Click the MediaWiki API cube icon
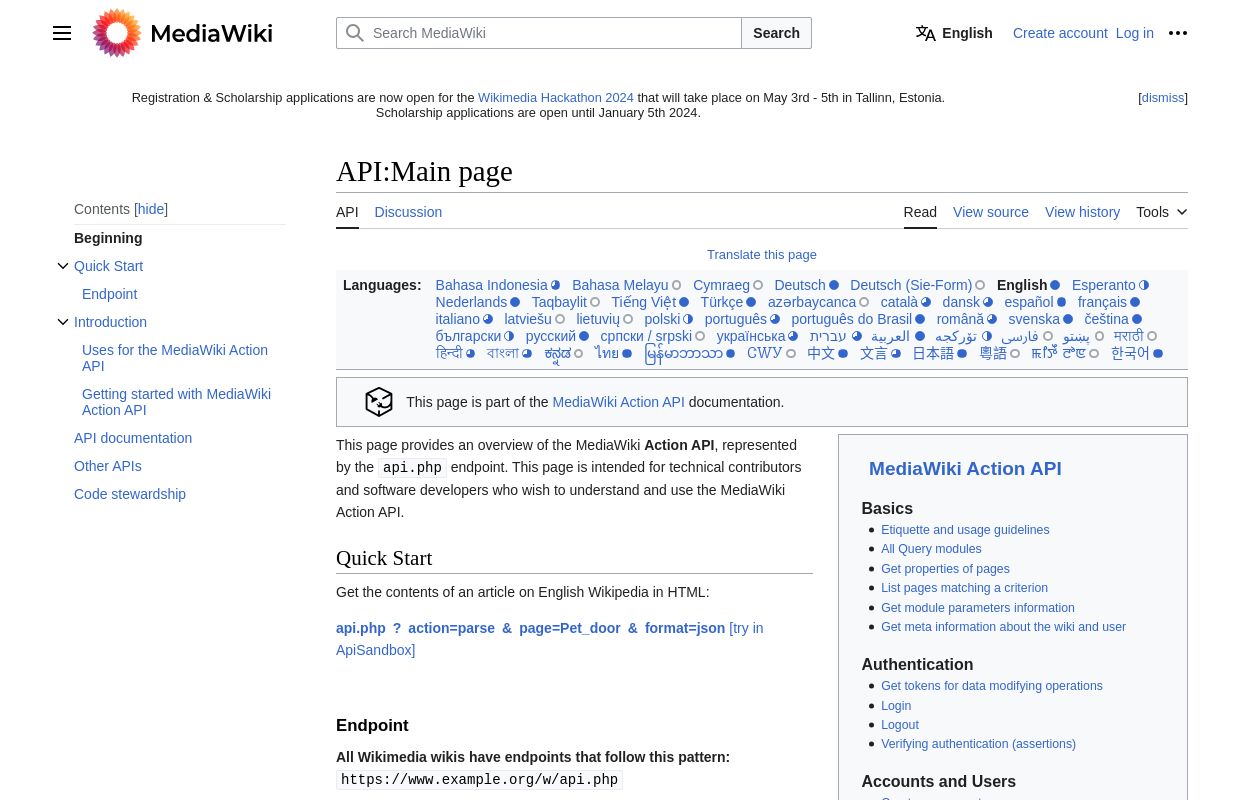Image resolution: width=1240 pixels, height=800 pixels. pyautogui.click(x=379, y=402)
